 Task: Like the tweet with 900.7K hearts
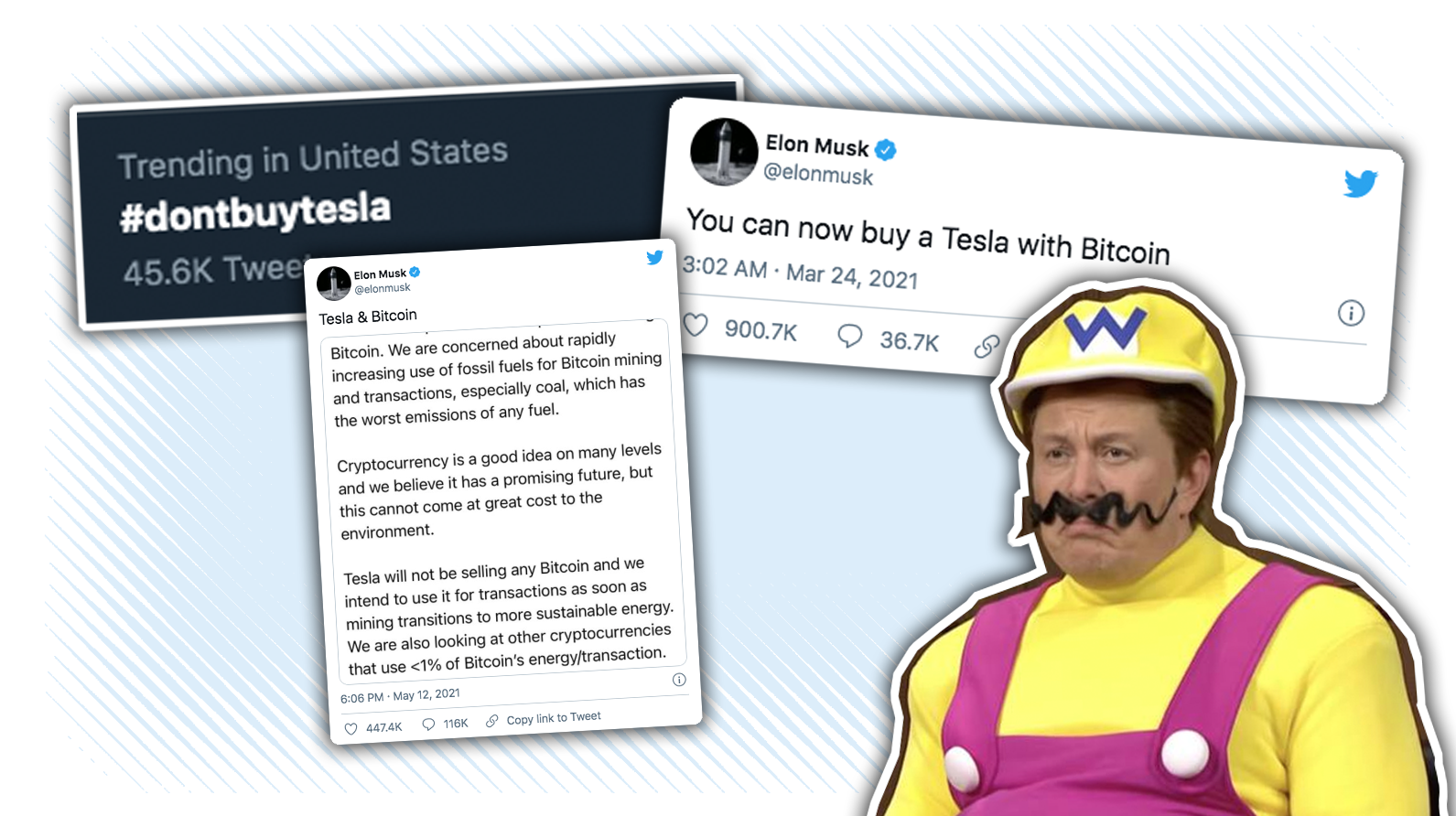(696, 325)
